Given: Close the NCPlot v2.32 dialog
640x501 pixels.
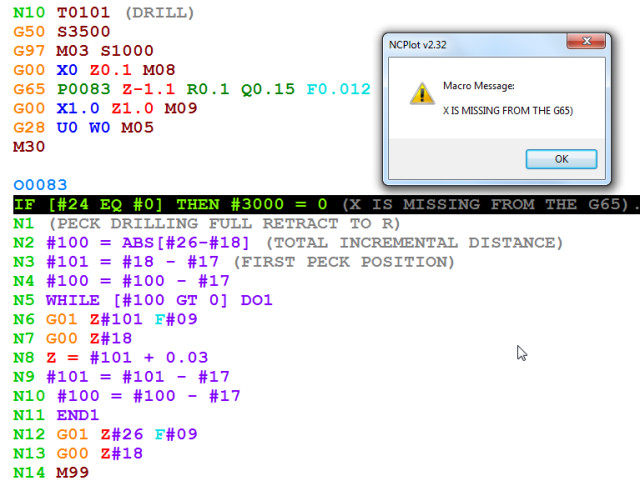Looking at the screenshot, I should click(586, 41).
